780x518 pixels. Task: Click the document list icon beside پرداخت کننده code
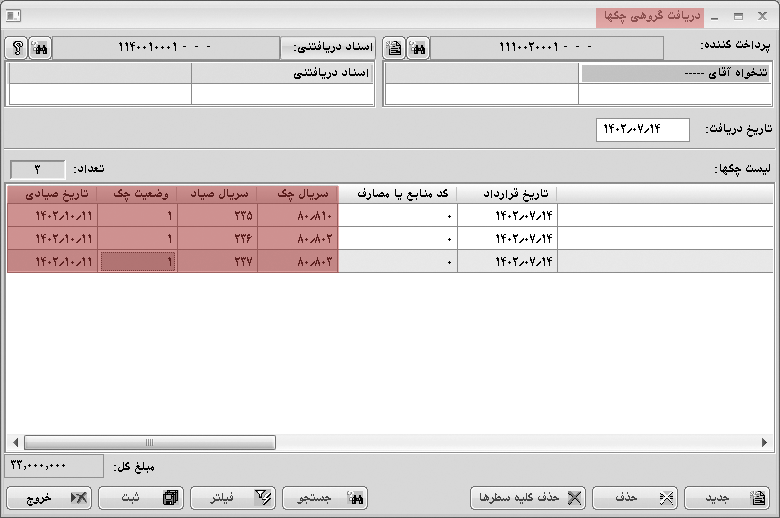[395, 48]
